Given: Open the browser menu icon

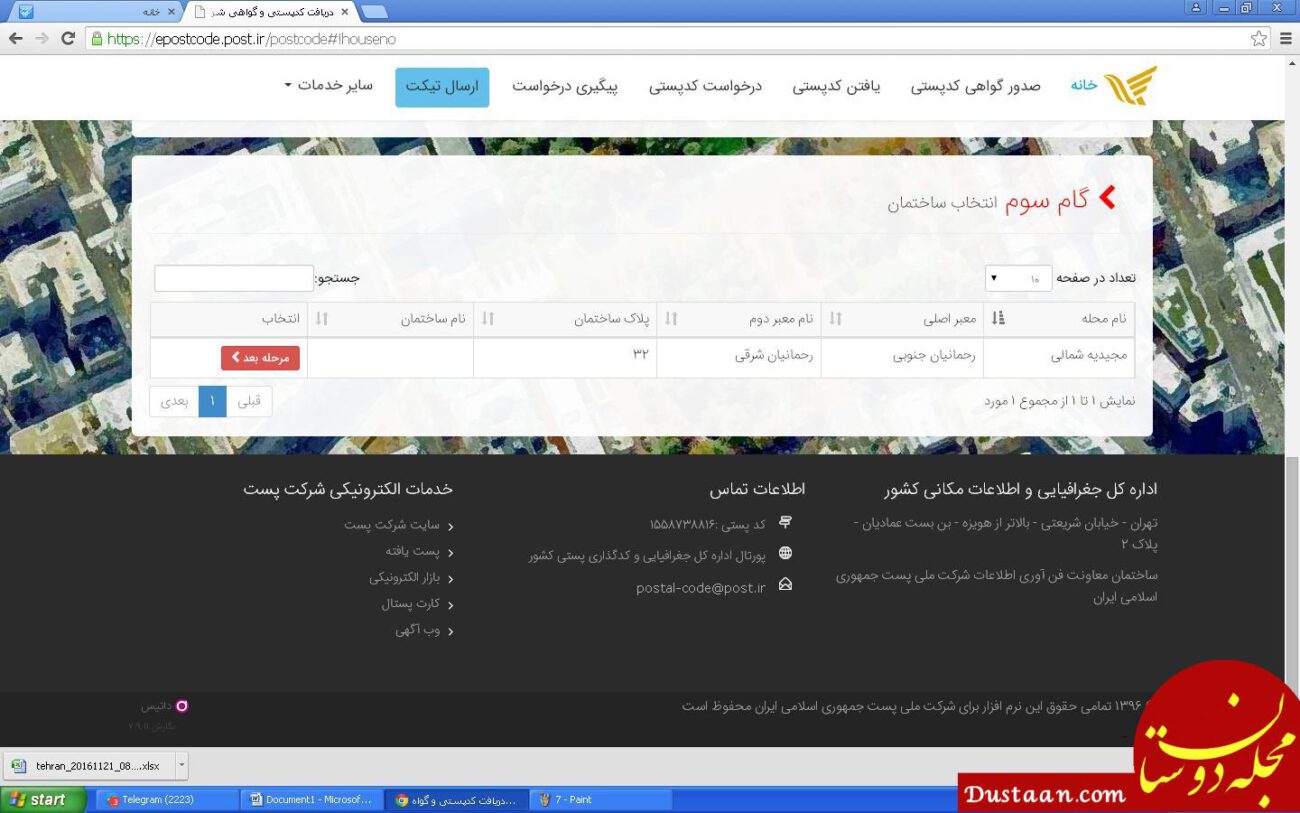Looking at the screenshot, I should coord(1285,39).
